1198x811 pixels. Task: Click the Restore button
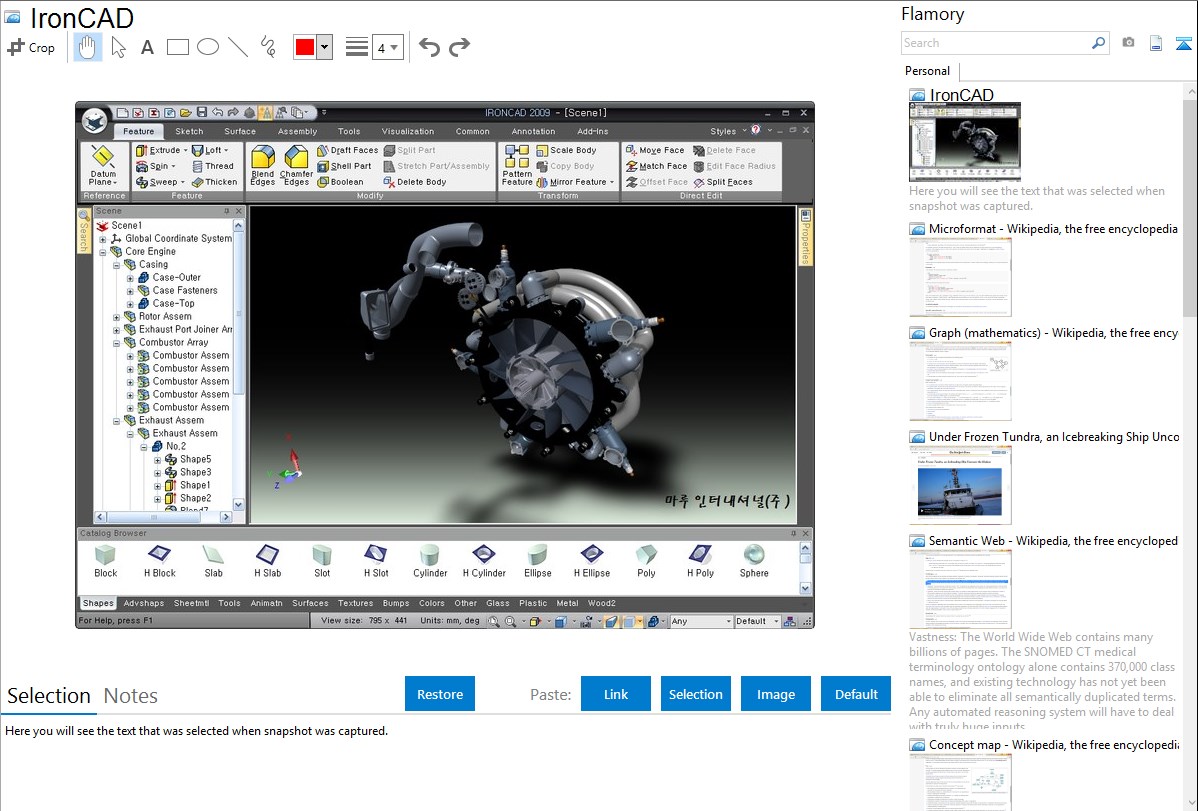point(440,694)
